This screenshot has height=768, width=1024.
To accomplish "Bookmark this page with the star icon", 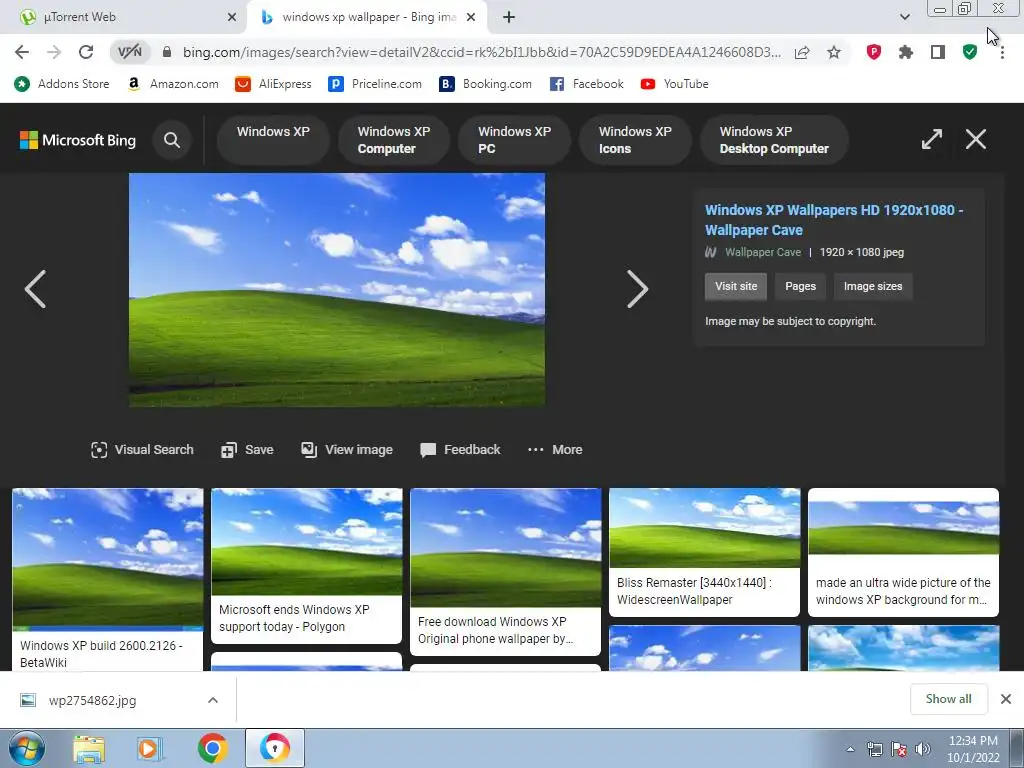I will (x=834, y=52).
